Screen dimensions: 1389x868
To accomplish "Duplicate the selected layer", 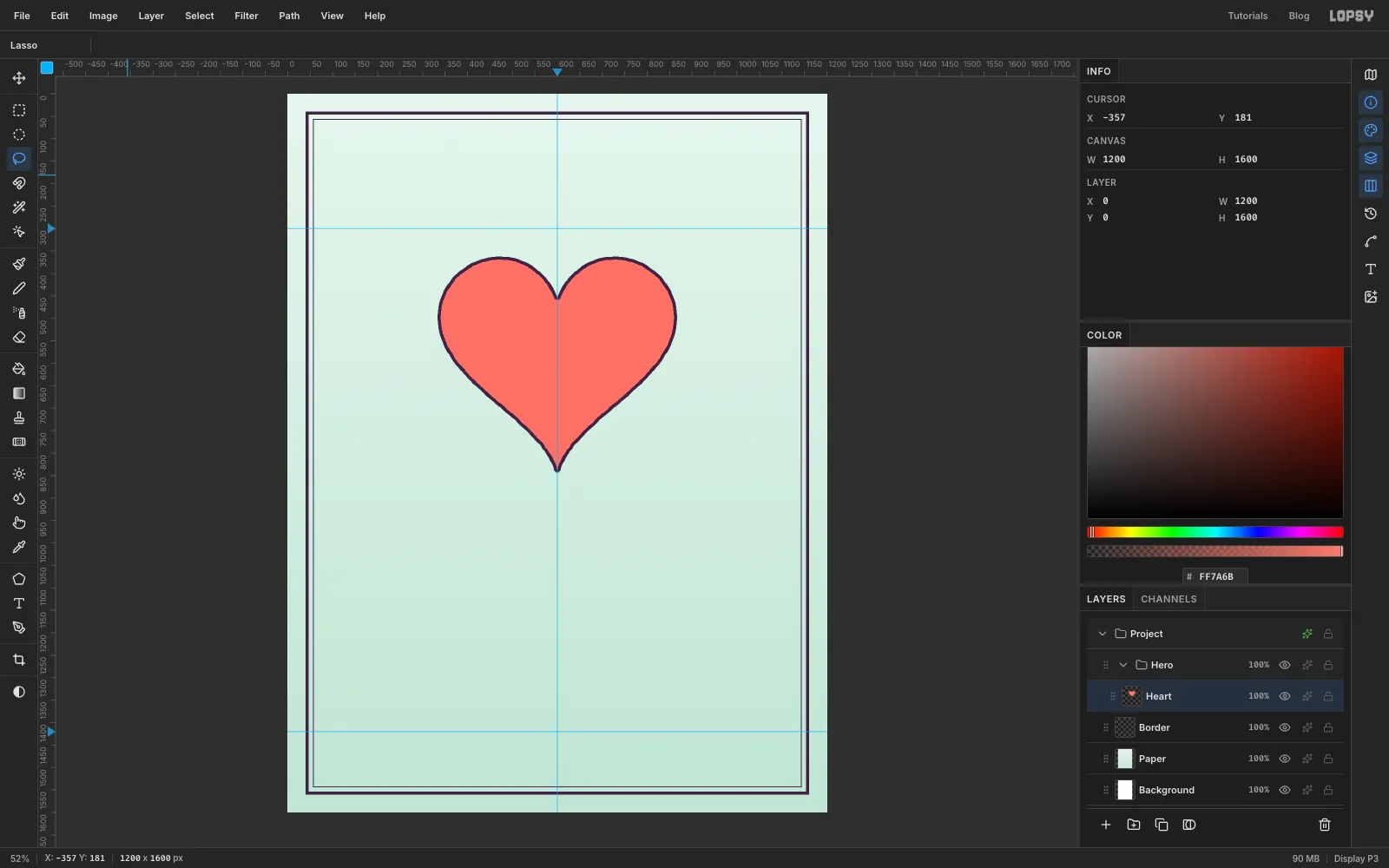I will click(1162, 825).
